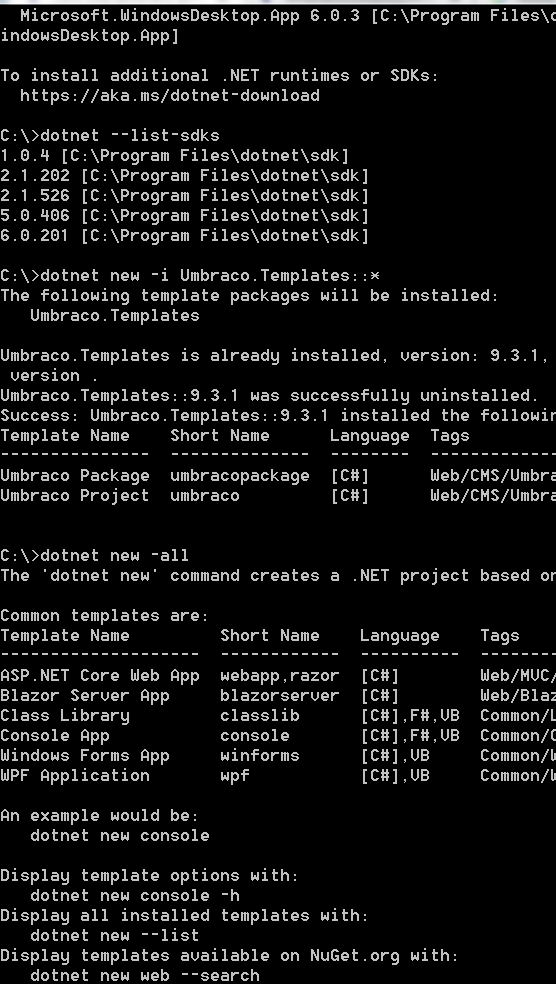Click the 'WPF Application' template name

[75, 776]
